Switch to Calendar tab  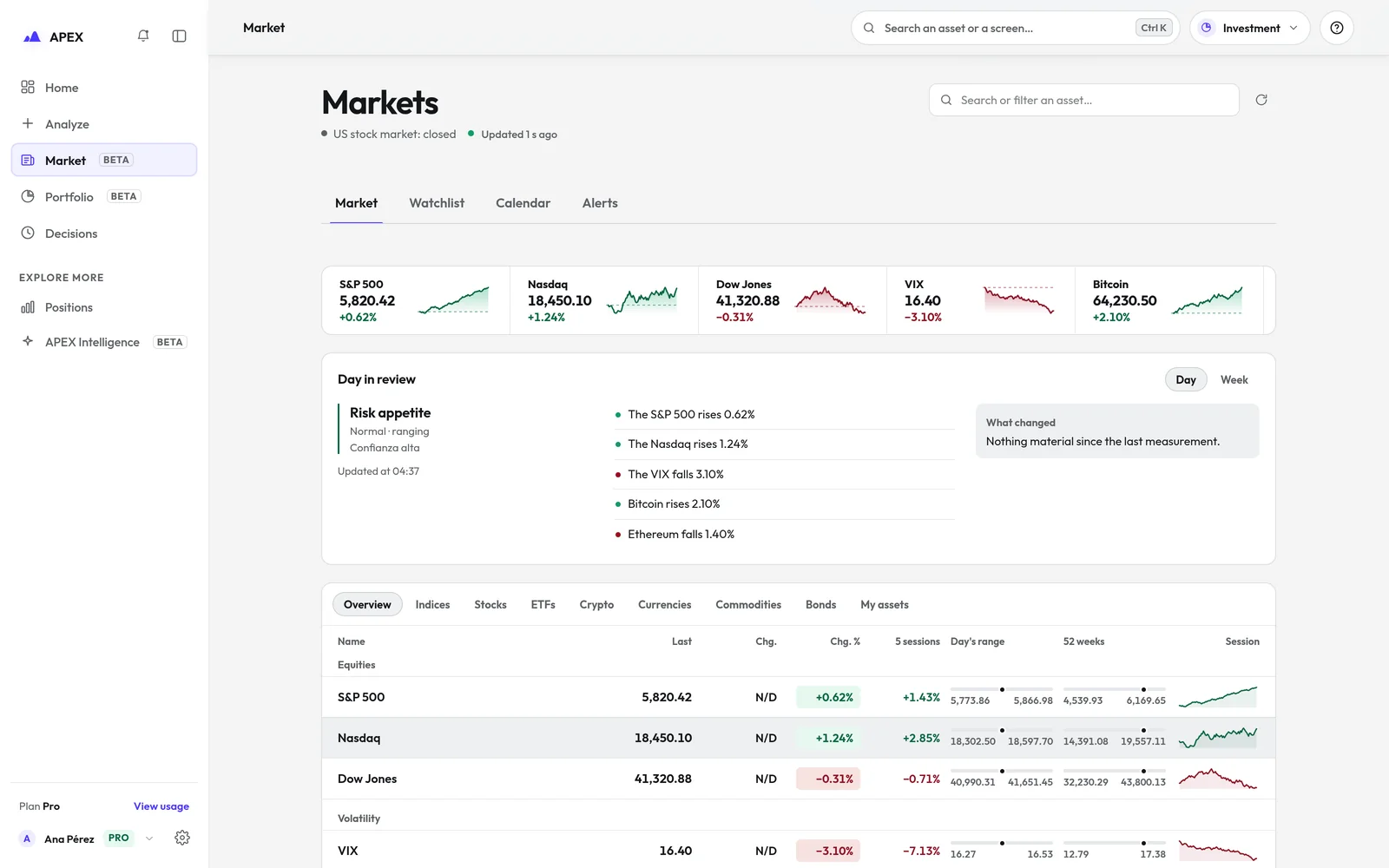[x=523, y=203]
